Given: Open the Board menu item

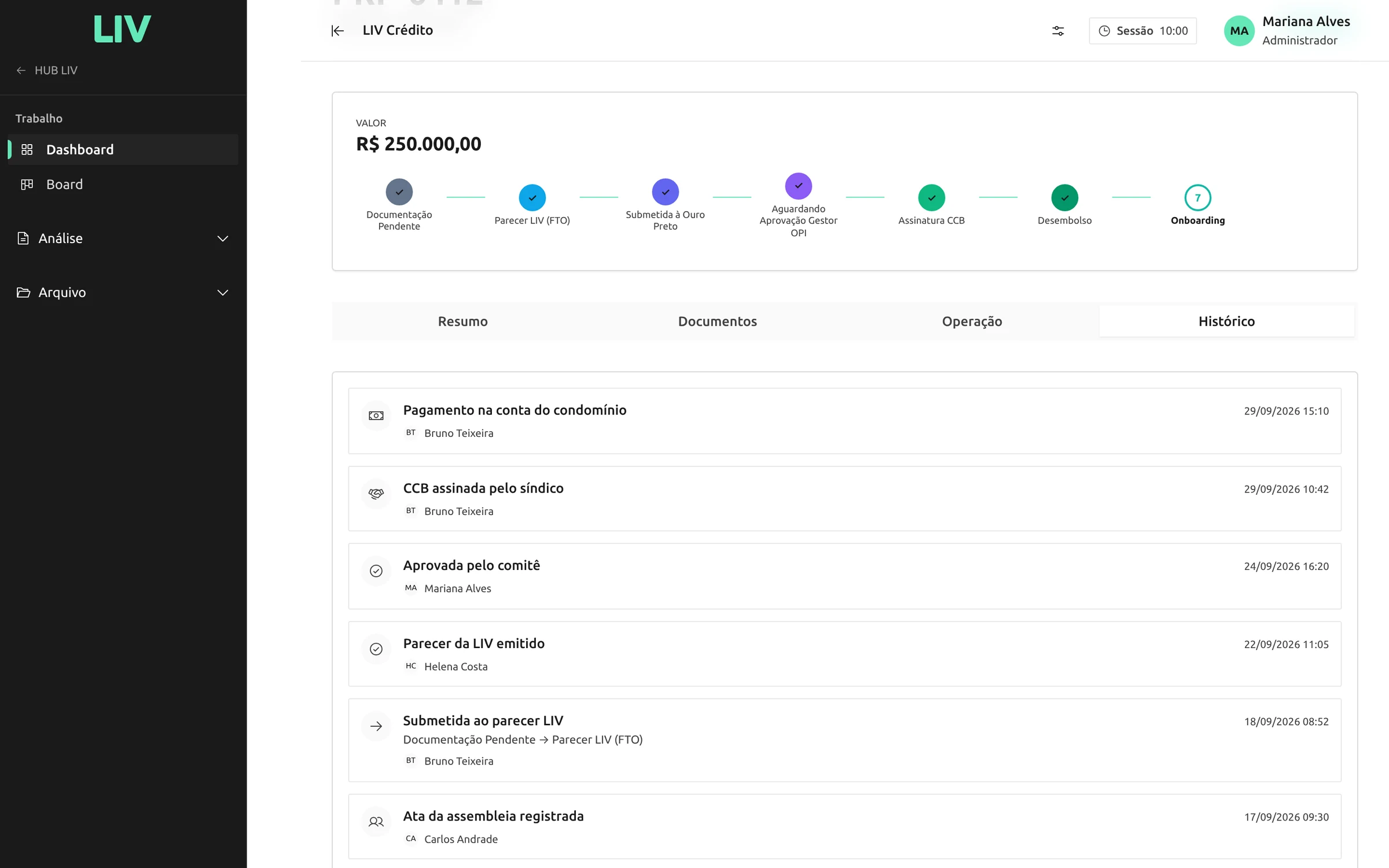Looking at the screenshot, I should (x=123, y=184).
